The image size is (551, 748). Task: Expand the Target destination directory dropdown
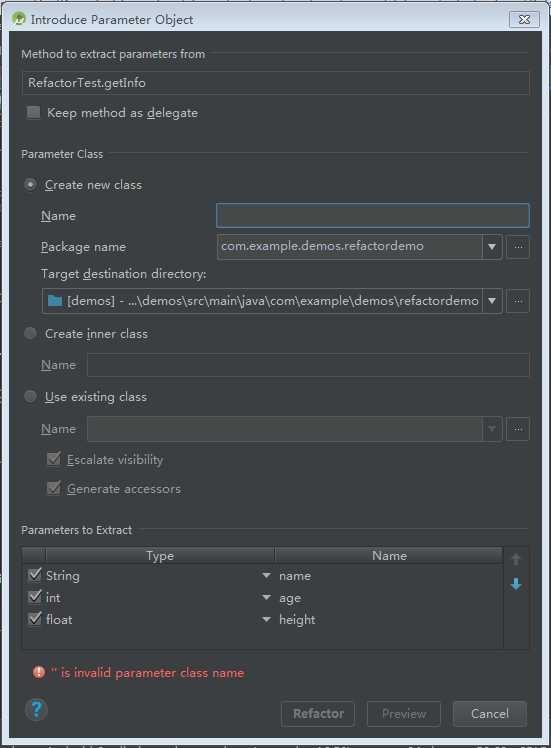[x=492, y=301]
